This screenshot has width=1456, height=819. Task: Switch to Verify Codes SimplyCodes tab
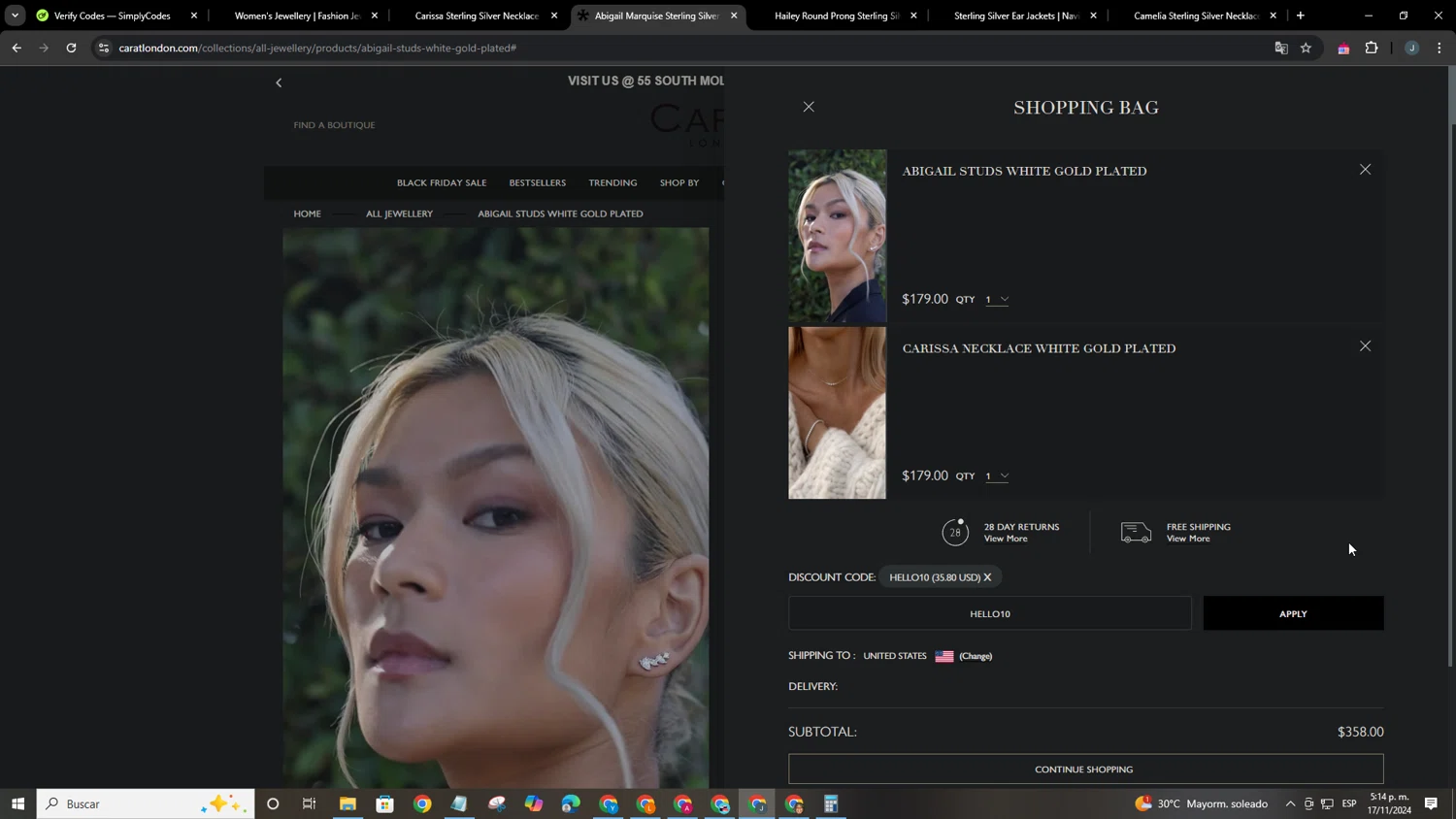click(x=115, y=16)
